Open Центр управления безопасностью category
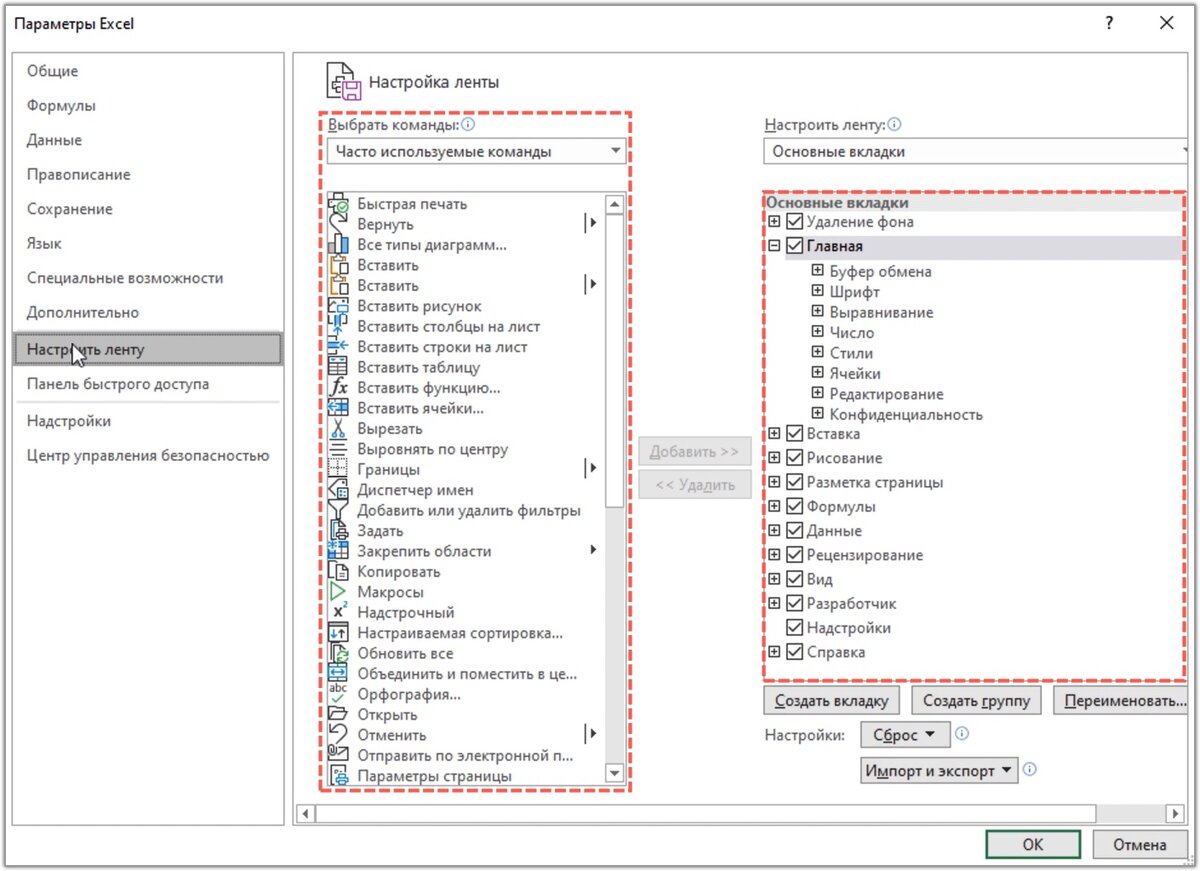1200x871 pixels. tap(148, 456)
